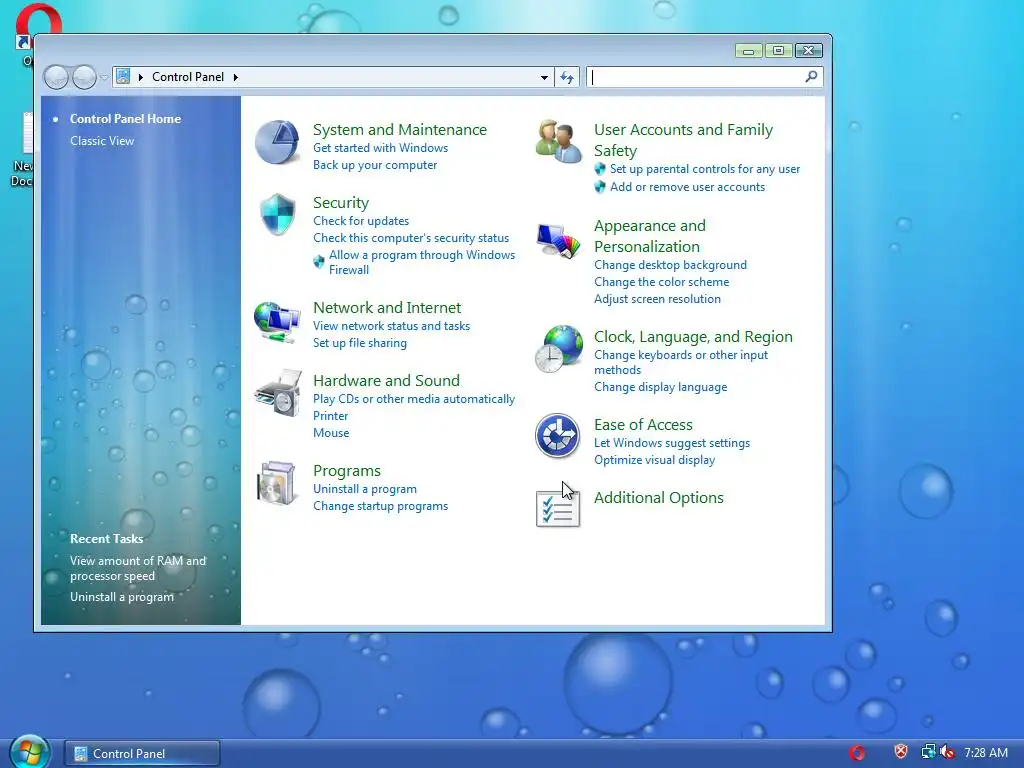Select Control Panel Home in sidebar

pos(125,119)
